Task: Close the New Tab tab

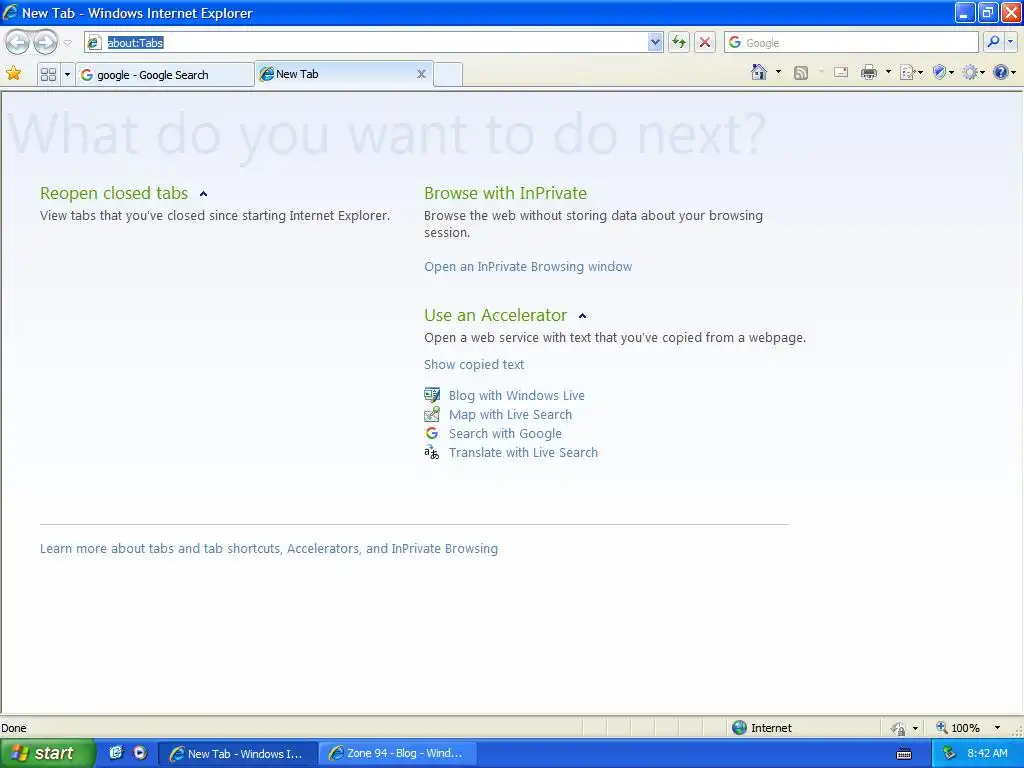Action: point(421,74)
